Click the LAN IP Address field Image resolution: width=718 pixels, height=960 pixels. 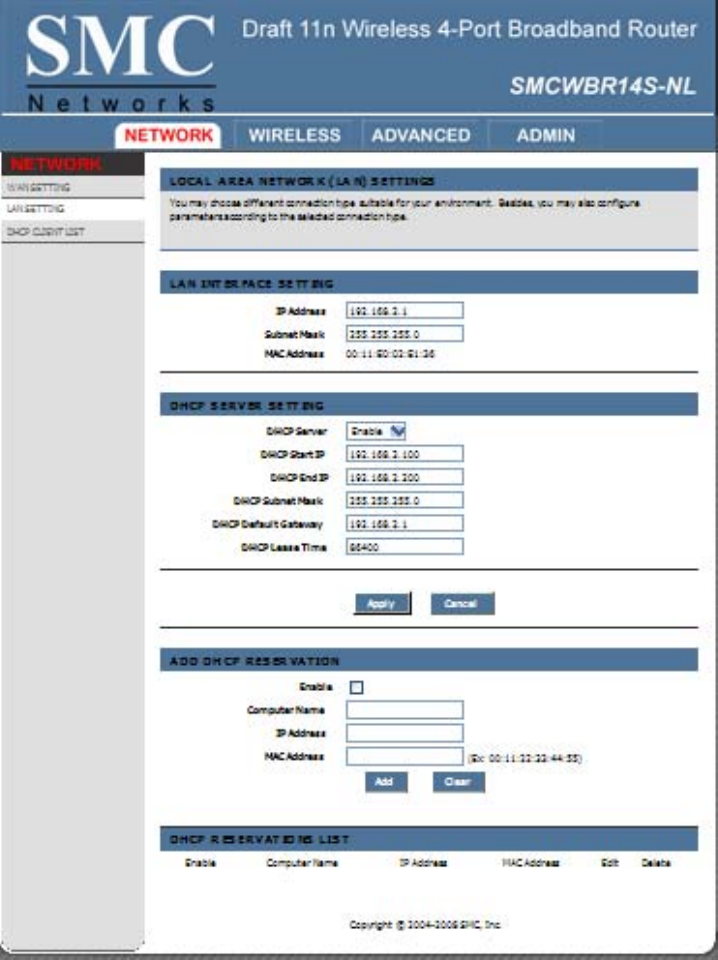405,310
